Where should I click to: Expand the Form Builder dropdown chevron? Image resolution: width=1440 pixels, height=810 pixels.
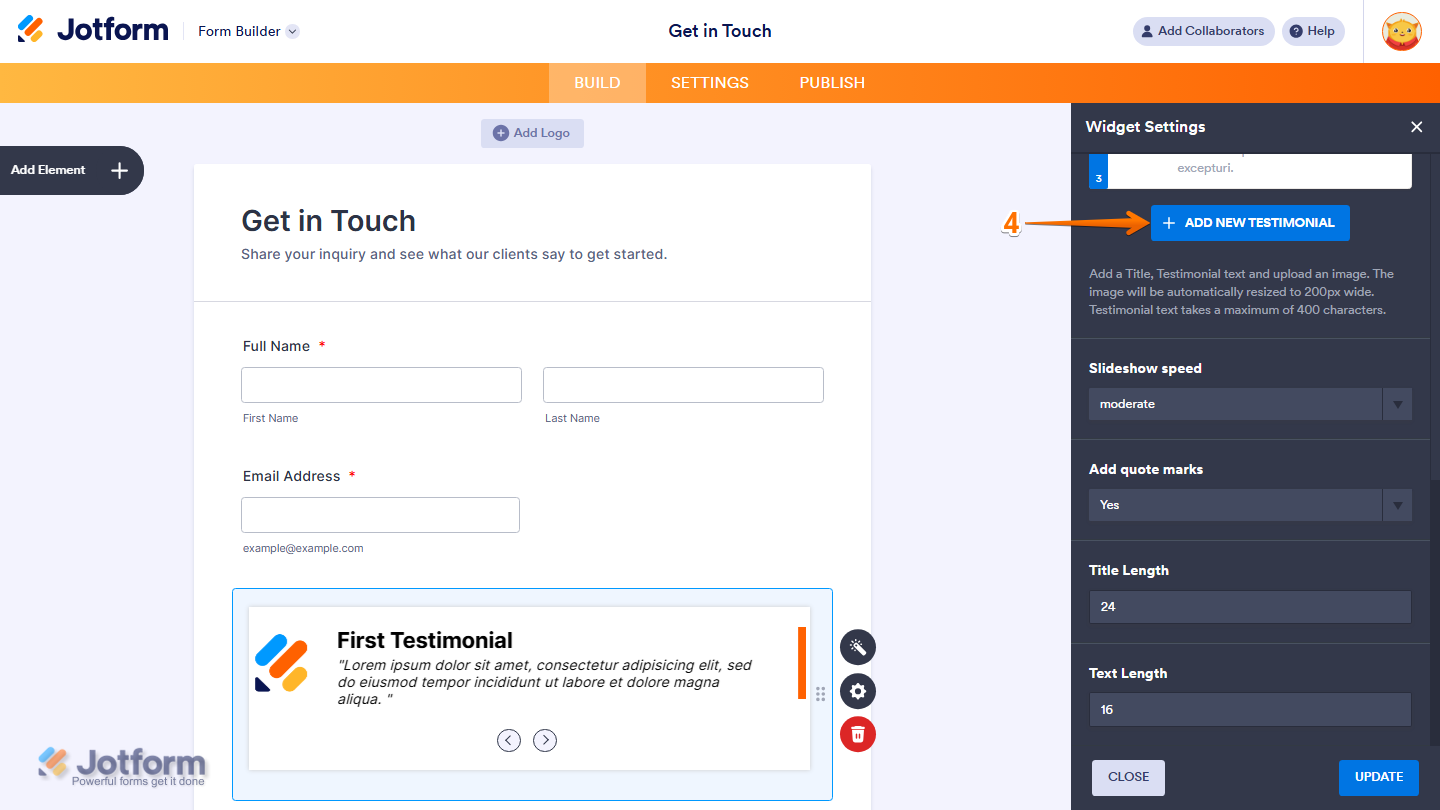(x=291, y=31)
